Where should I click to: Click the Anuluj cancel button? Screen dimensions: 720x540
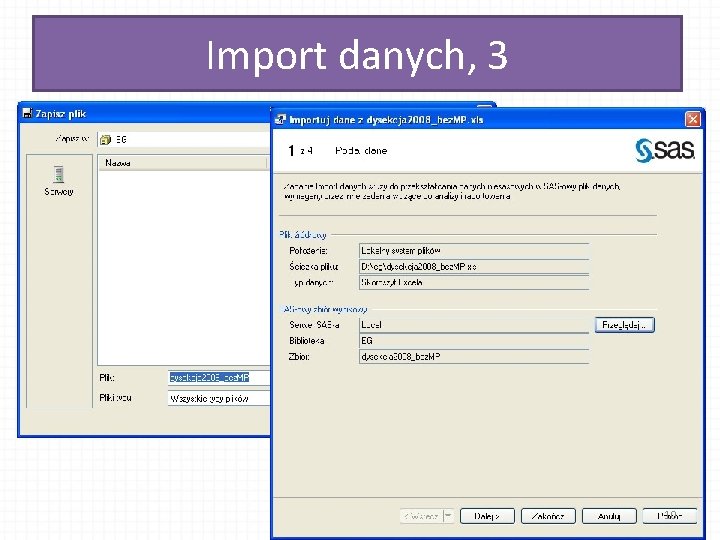[609, 516]
